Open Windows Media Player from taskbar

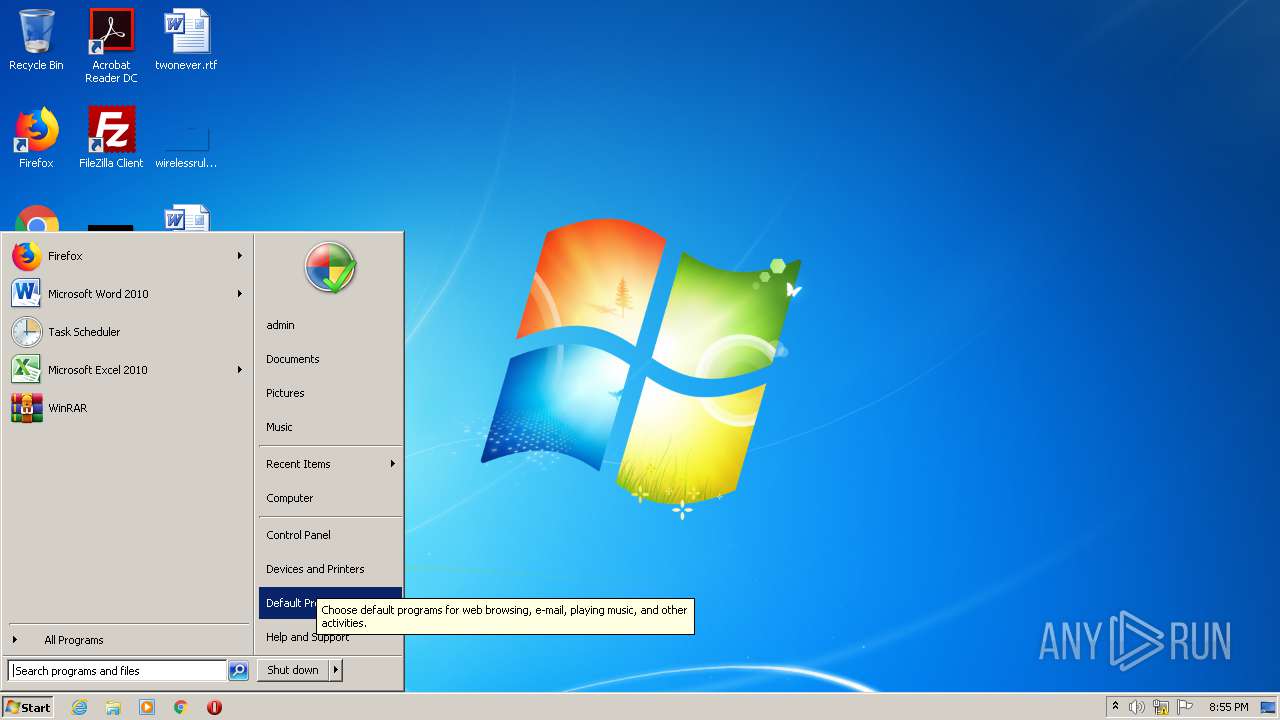[x=147, y=707]
